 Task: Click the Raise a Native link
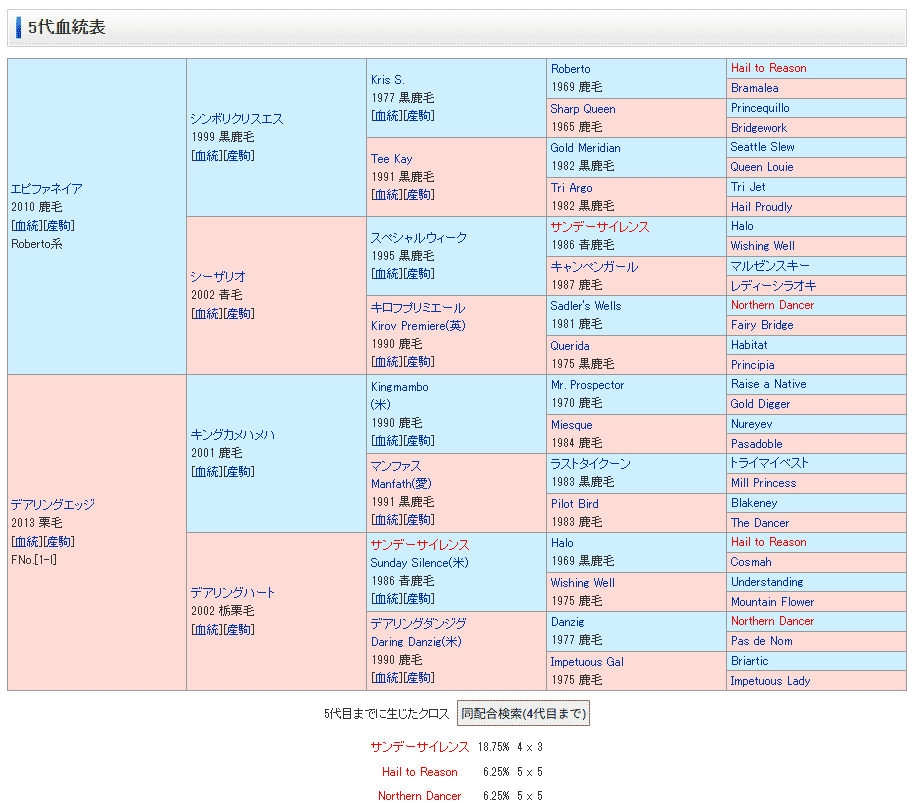click(769, 384)
